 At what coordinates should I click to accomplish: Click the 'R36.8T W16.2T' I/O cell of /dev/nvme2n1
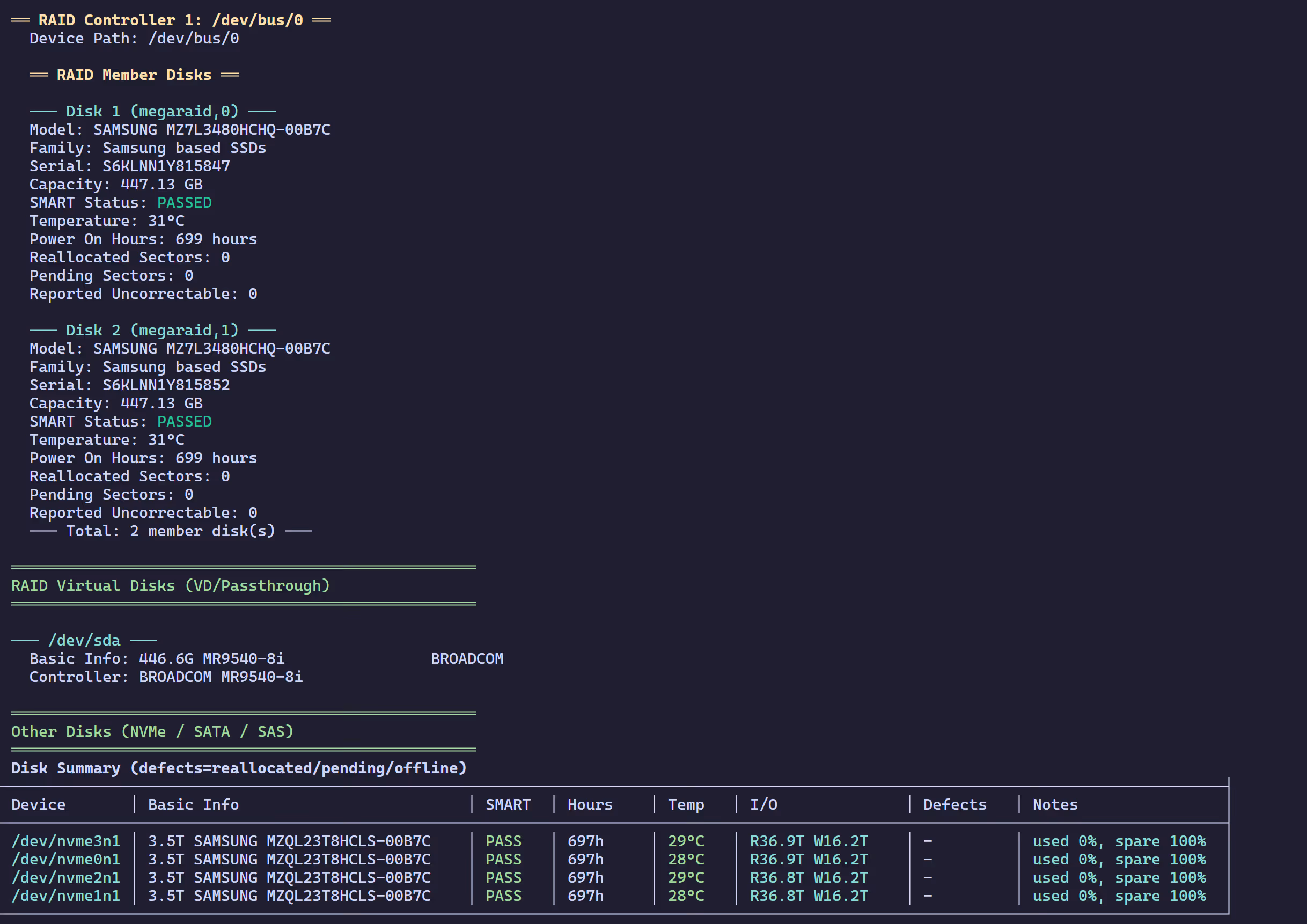pyautogui.click(x=809, y=877)
